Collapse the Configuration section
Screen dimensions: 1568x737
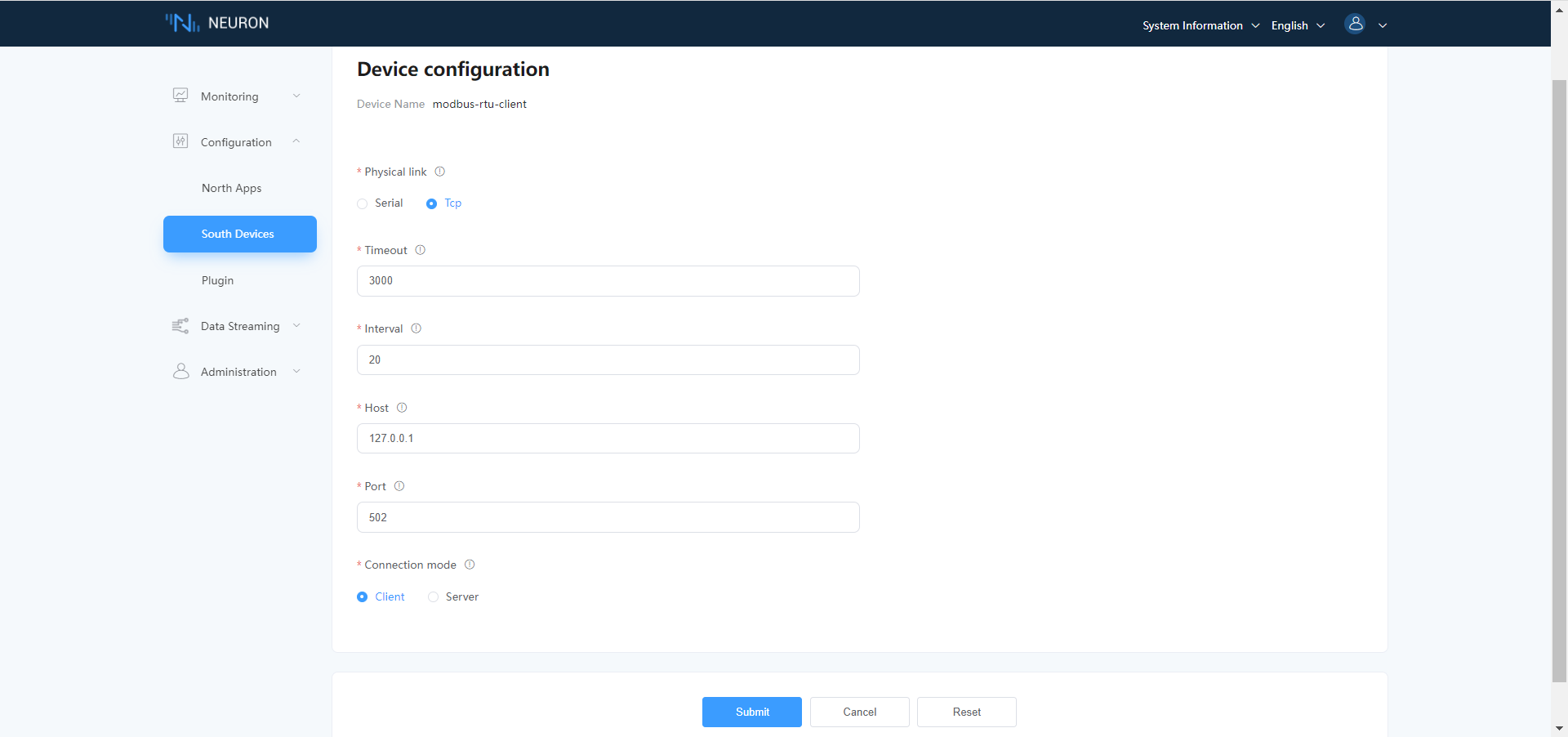point(296,141)
